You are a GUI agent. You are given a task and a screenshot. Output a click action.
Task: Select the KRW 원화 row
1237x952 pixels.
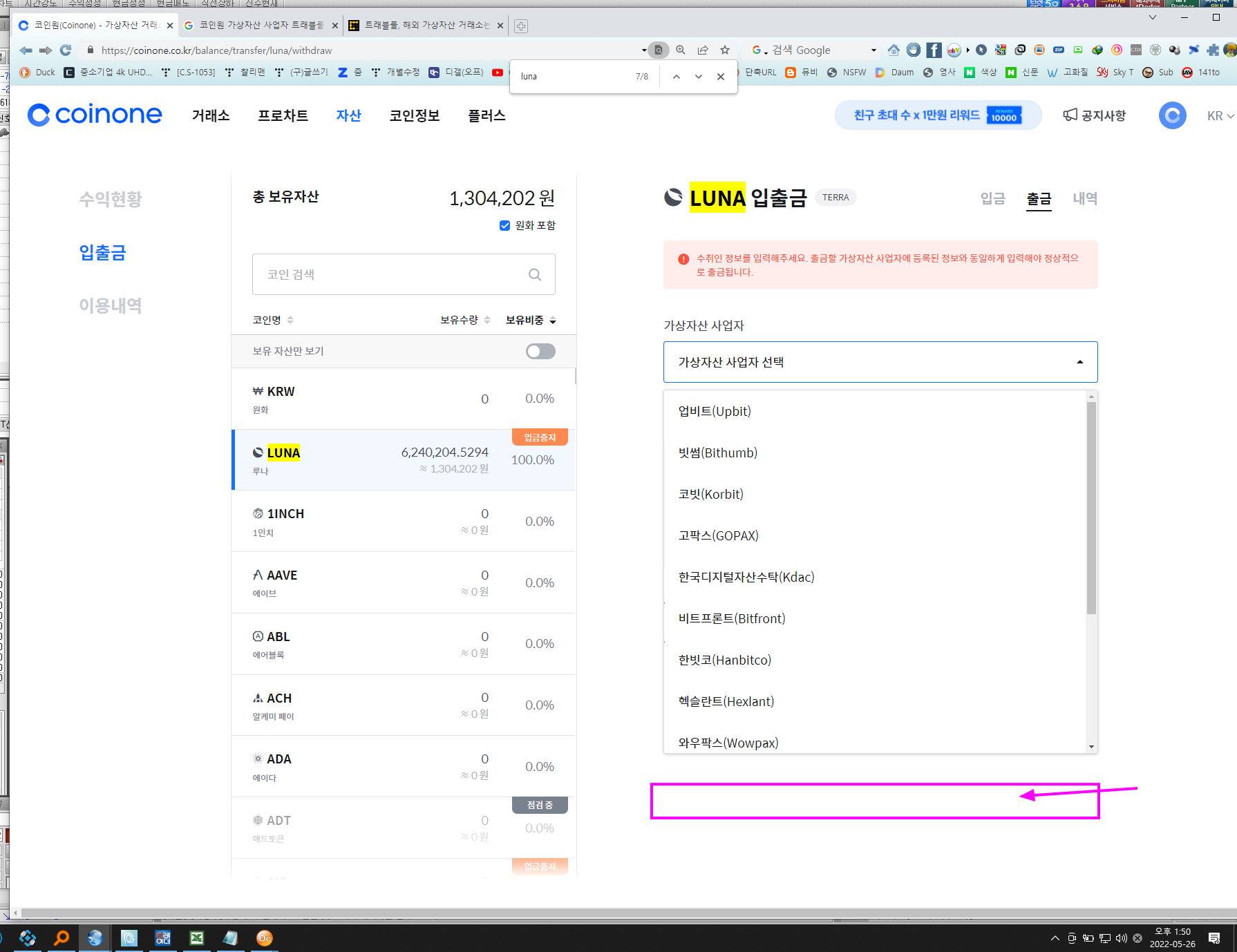pos(404,399)
